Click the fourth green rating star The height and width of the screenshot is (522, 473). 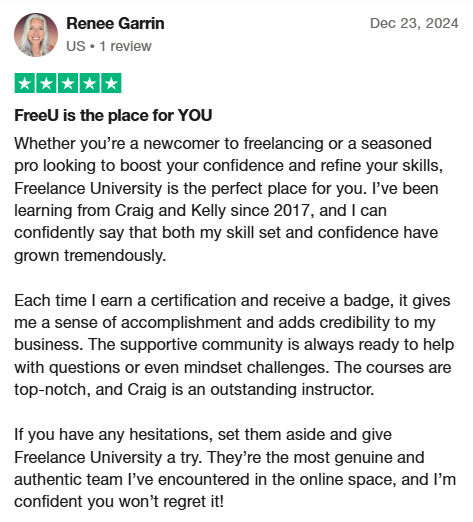click(90, 83)
